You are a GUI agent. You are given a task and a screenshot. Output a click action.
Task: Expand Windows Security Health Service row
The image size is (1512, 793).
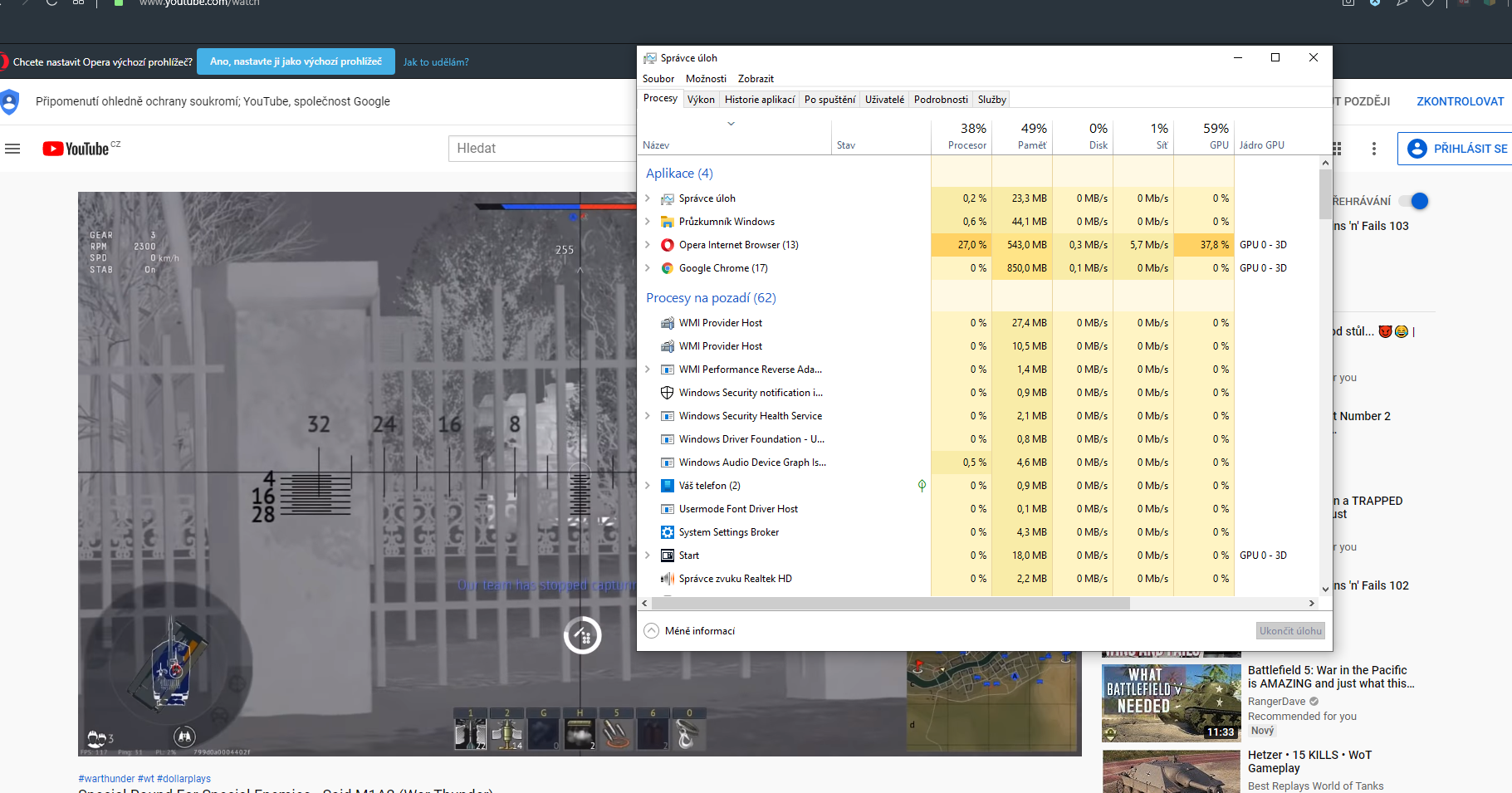(x=648, y=416)
